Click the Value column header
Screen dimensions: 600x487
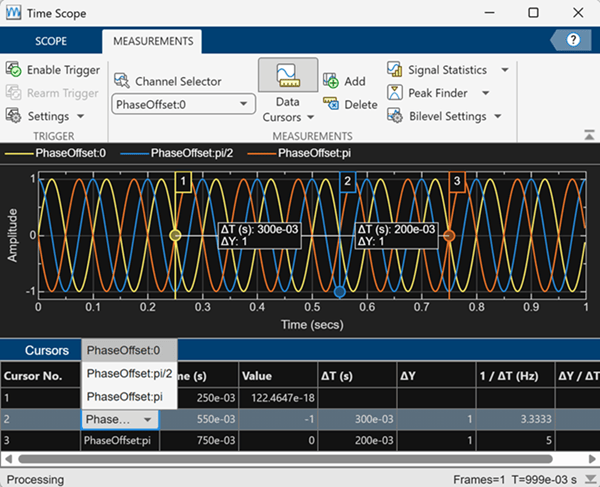point(278,376)
